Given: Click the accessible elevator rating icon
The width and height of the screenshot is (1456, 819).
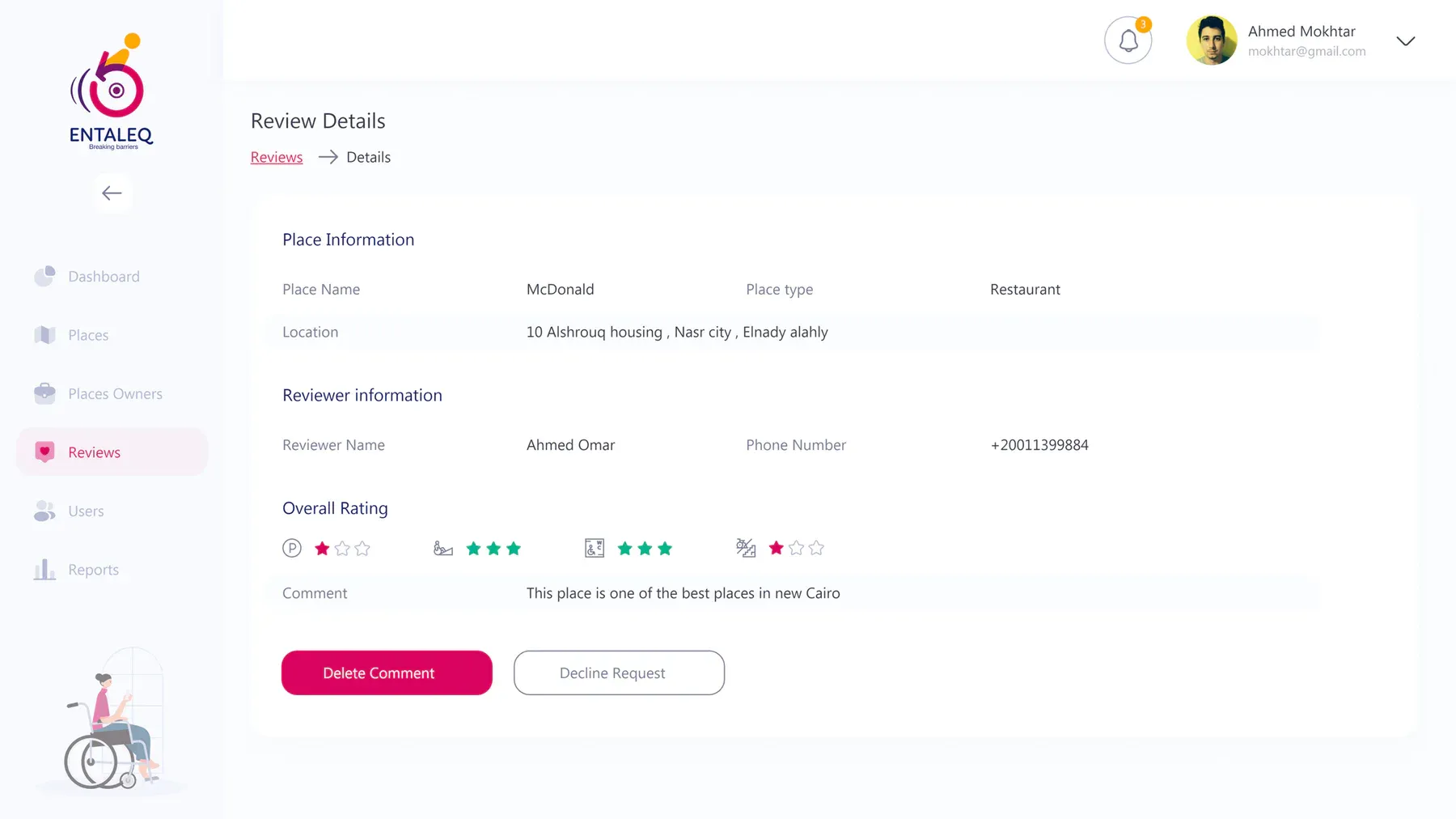Looking at the screenshot, I should pyautogui.click(x=595, y=548).
